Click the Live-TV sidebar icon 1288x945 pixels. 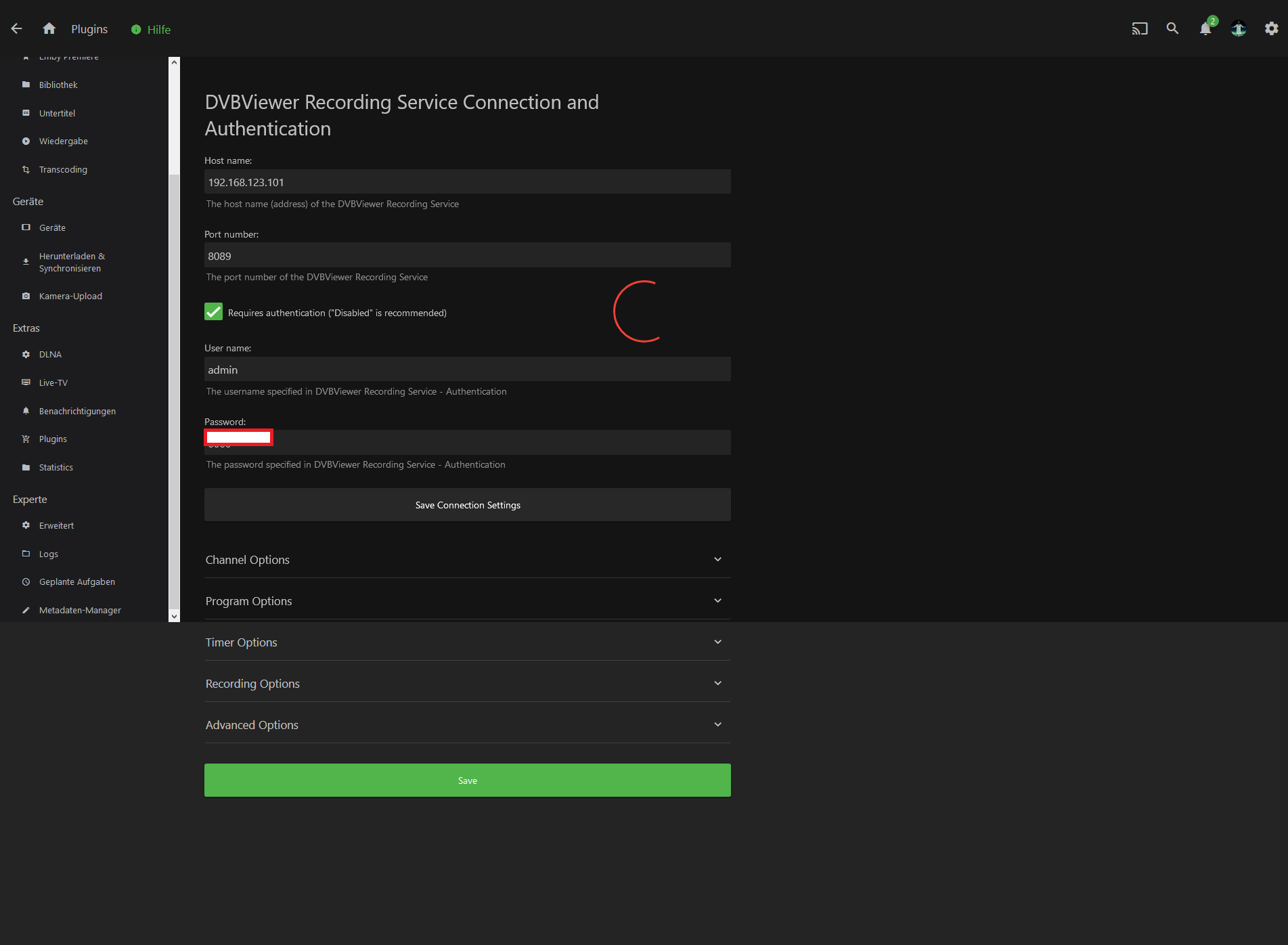click(x=26, y=382)
